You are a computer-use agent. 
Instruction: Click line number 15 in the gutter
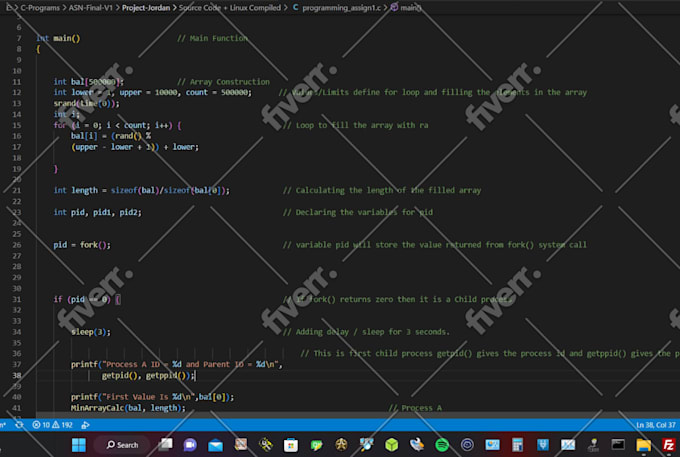[16, 125]
